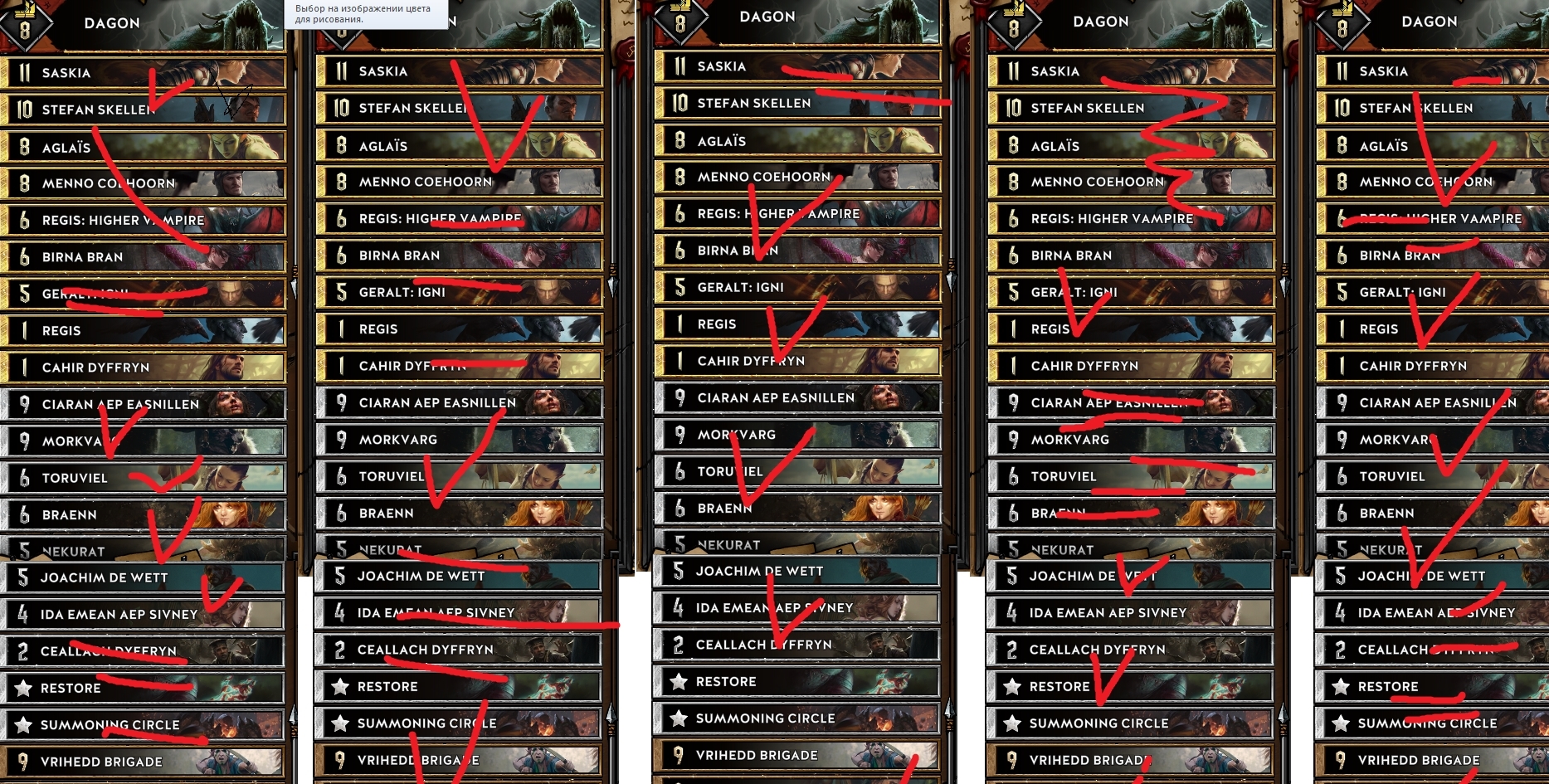Select Cahir Dyffryn gold card in the third deck
Viewport: 1549px width, 784px height.
point(799,361)
